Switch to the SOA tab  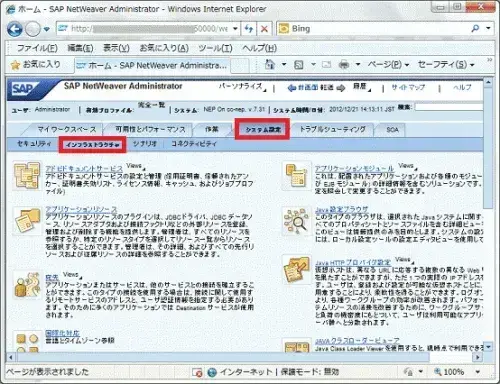pyautogui.click(x=392, y=130)
